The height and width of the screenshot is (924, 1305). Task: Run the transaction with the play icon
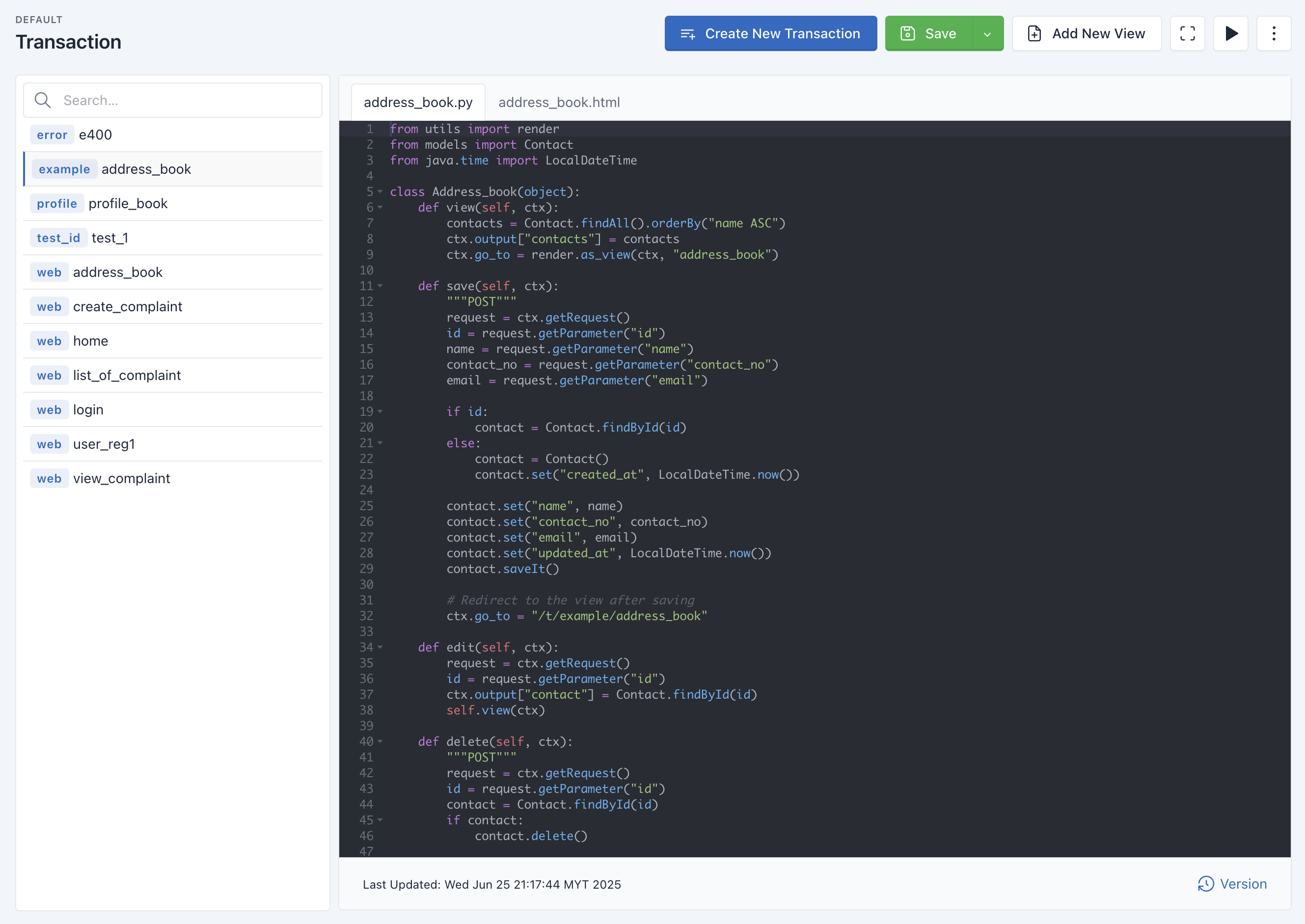tap(1230, 33)
